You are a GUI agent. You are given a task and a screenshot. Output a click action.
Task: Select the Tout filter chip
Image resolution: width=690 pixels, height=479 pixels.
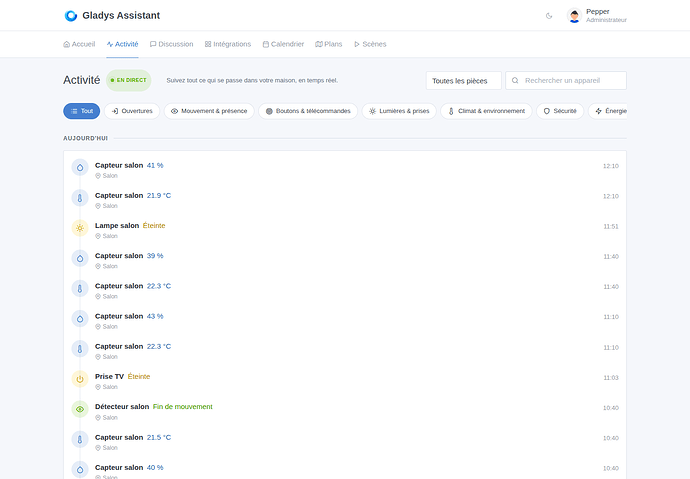tap(82, 111)
